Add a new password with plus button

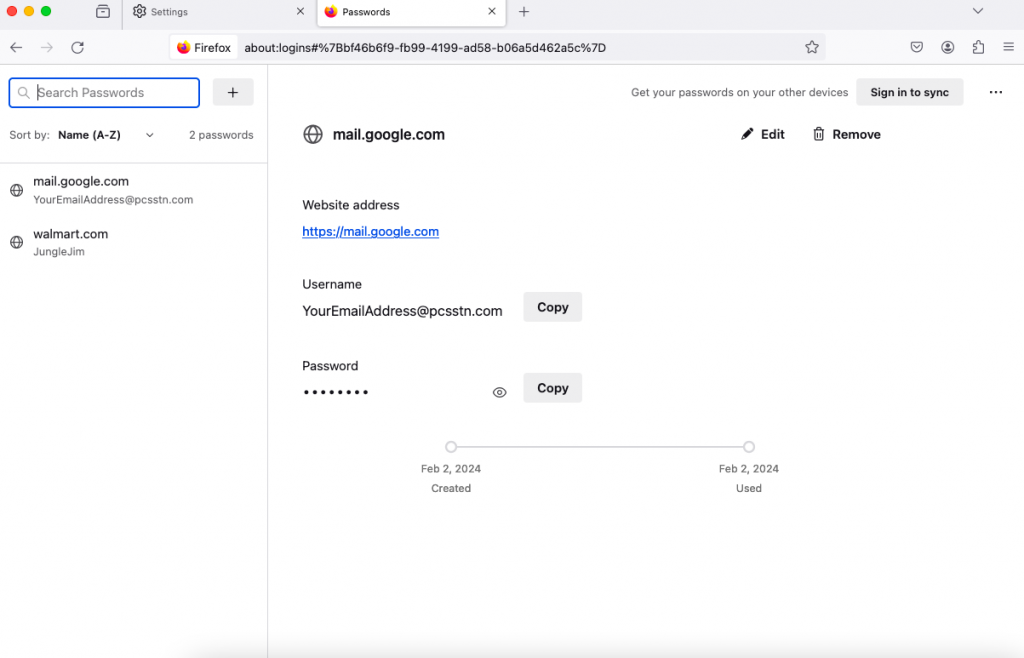[x=232, y=93]
